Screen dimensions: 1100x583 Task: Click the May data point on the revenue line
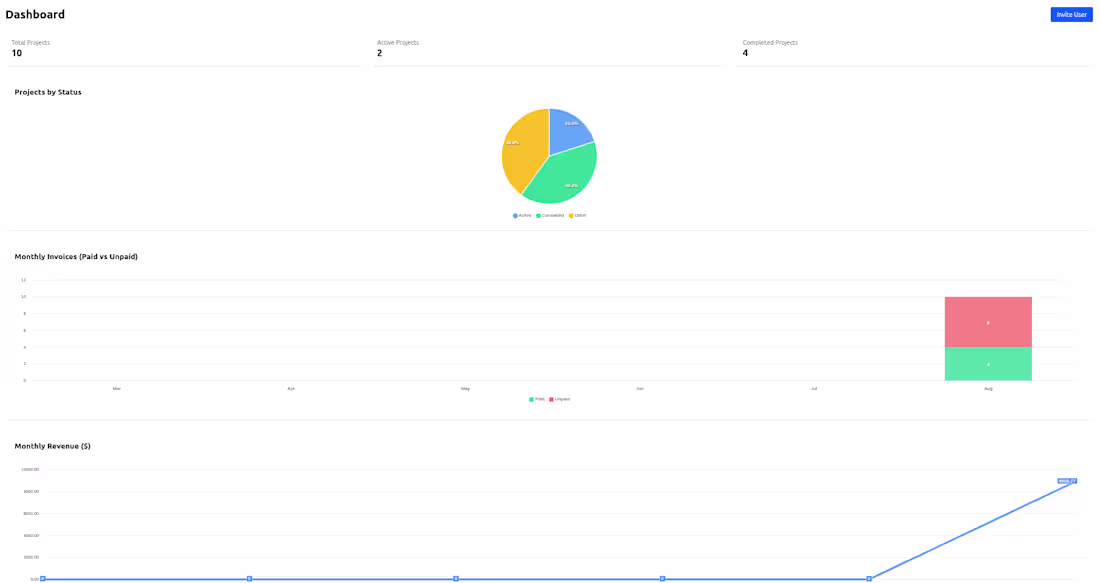pos(456,577)
